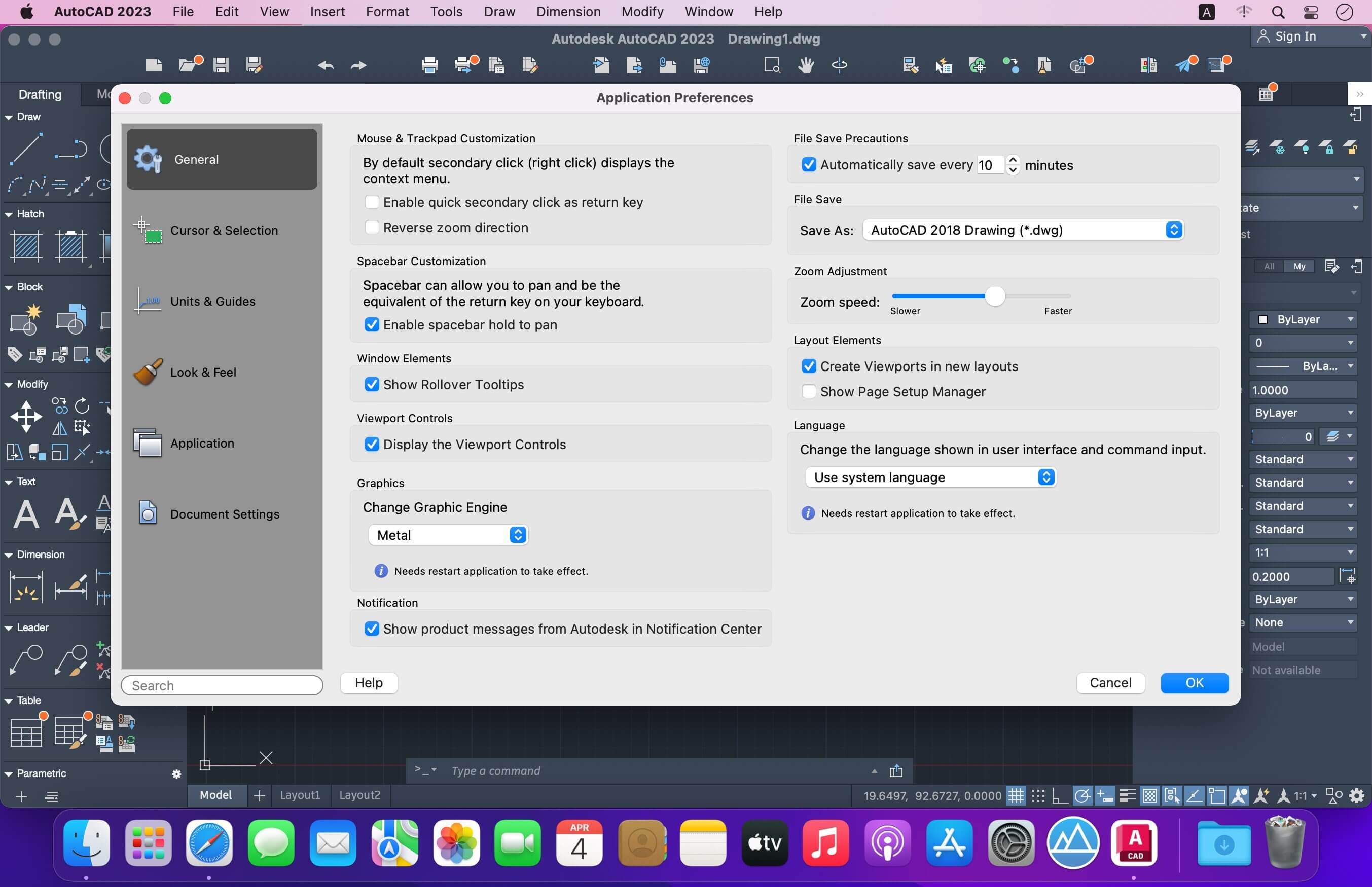This screenshot has height=887, width=1372.
Task: Click the Undo arrow in the toolbar
Action: point(326,65)
